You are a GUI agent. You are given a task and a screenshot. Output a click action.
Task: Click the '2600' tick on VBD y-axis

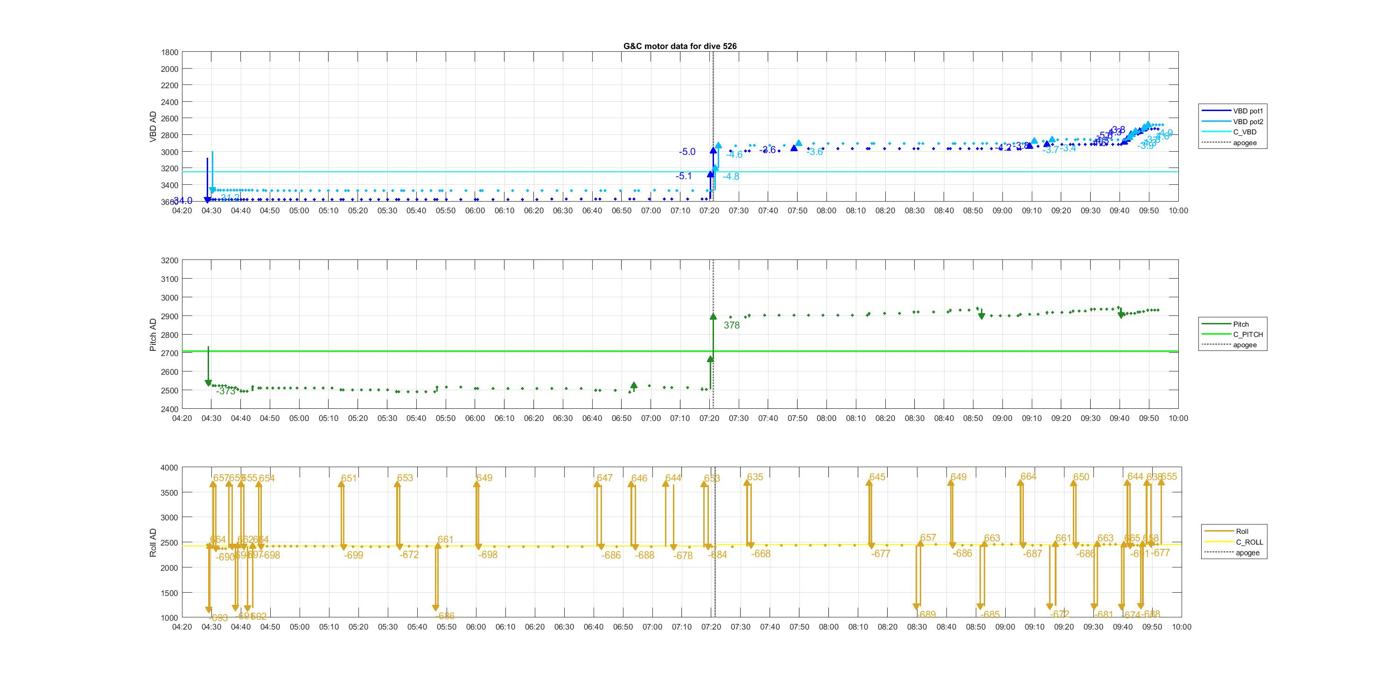170,119
